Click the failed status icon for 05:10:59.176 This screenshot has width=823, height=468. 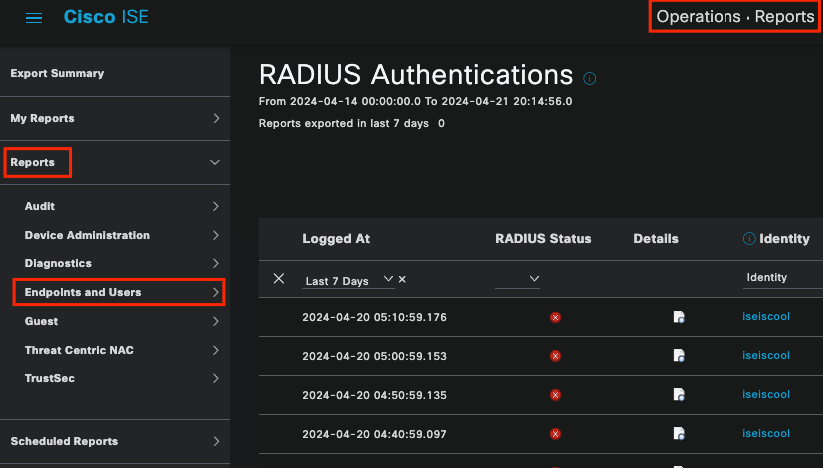(555, 317)
